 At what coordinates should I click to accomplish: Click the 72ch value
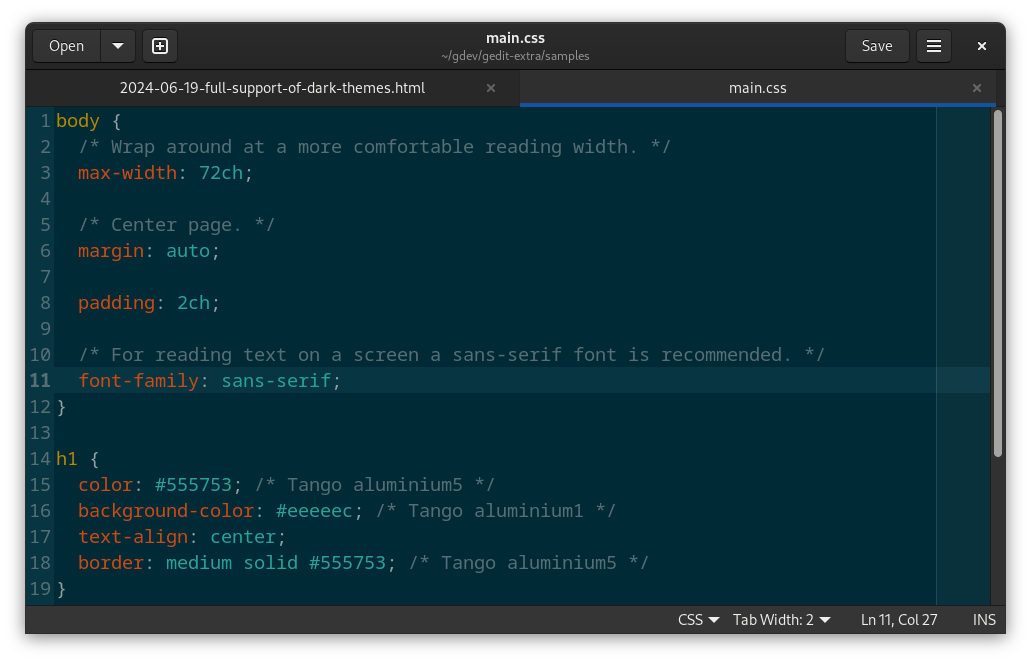[221, 173]
